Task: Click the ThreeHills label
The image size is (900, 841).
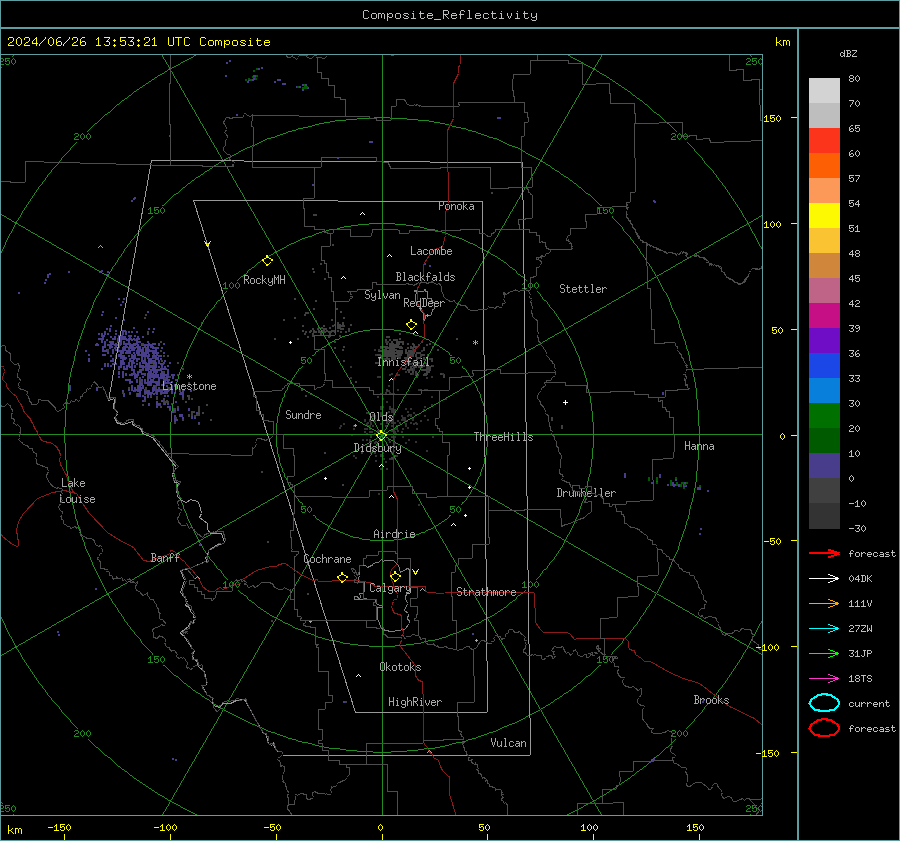Action: pos(503,437)
